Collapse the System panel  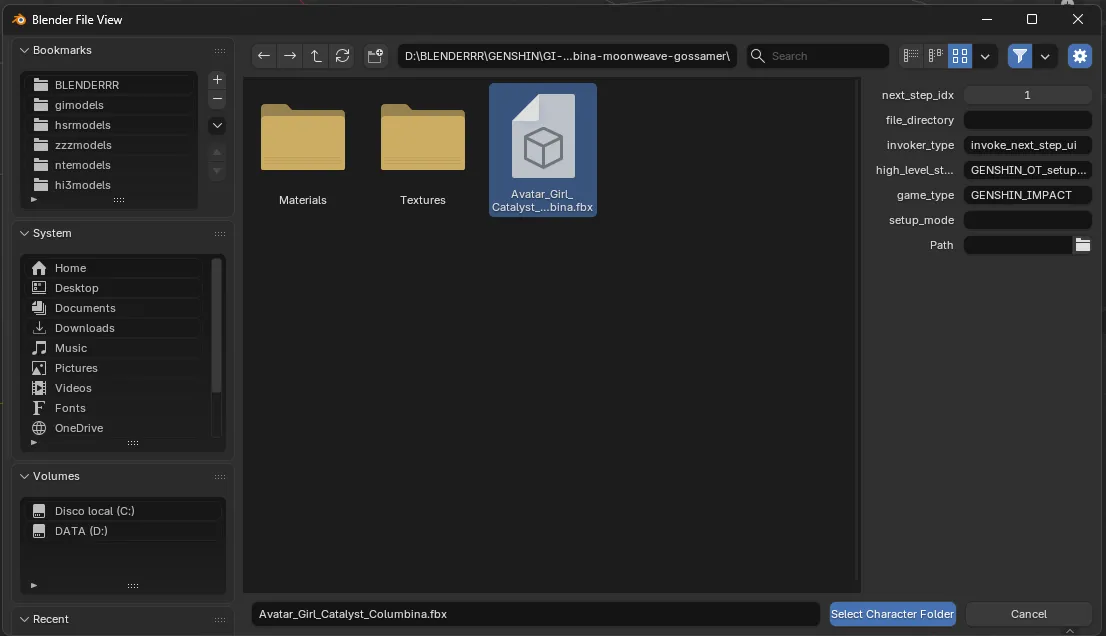point(25,233)
